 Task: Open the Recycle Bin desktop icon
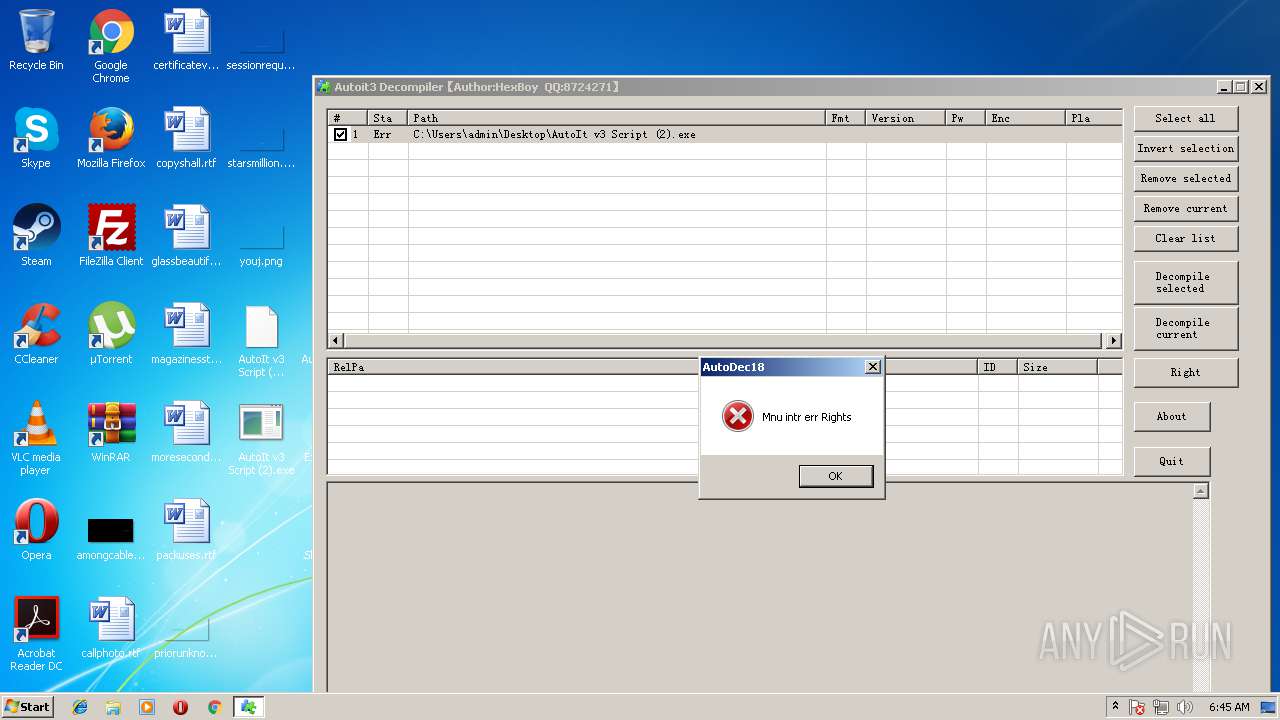click(36, 41)
